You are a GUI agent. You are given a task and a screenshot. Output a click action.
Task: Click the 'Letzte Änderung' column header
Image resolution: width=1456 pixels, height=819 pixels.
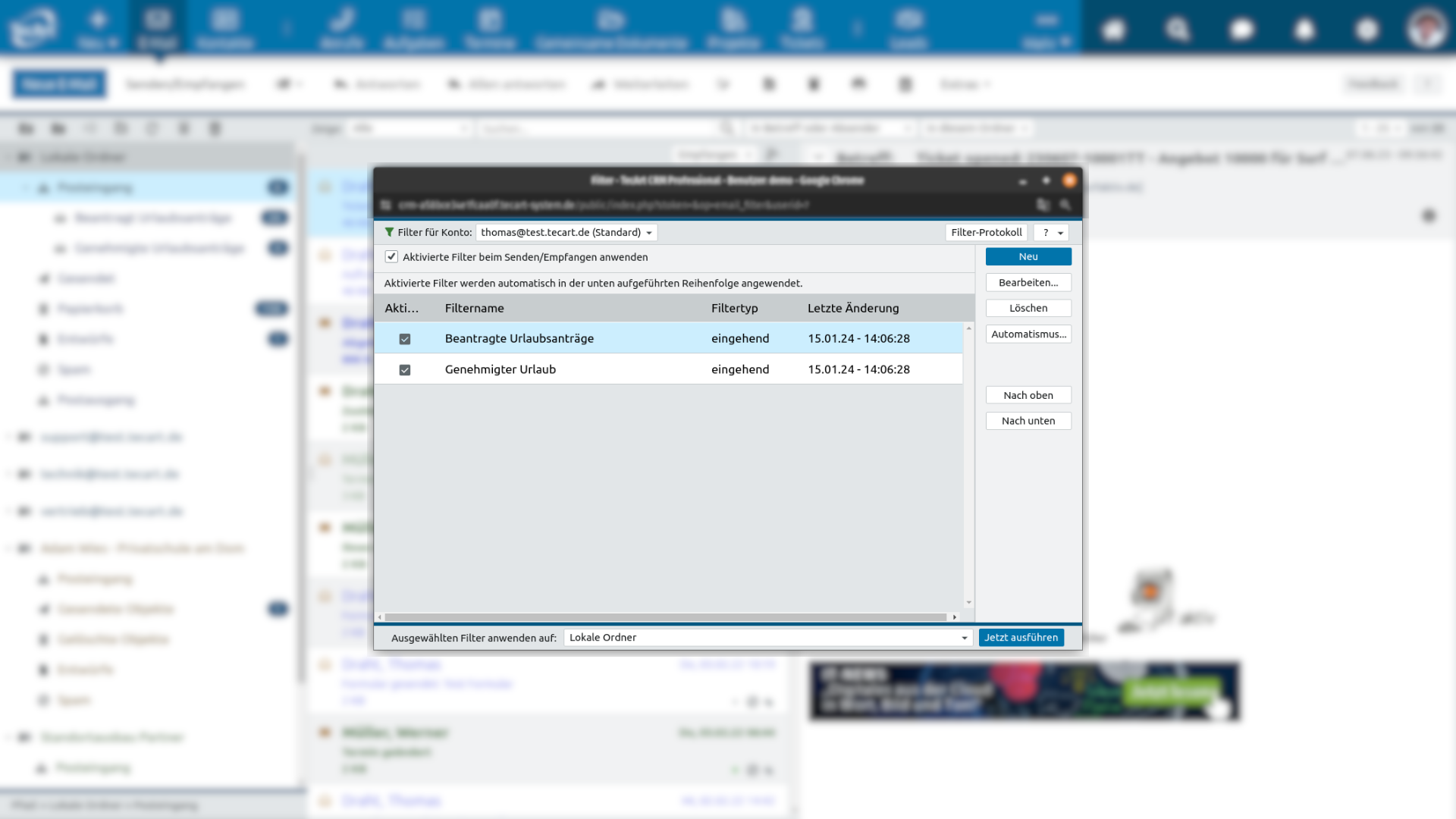(x=852, y=308)
